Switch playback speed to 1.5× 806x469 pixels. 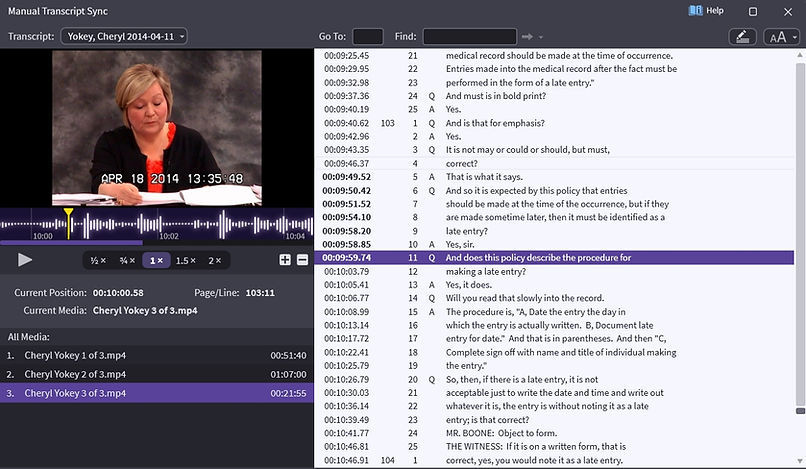point(186,260)
